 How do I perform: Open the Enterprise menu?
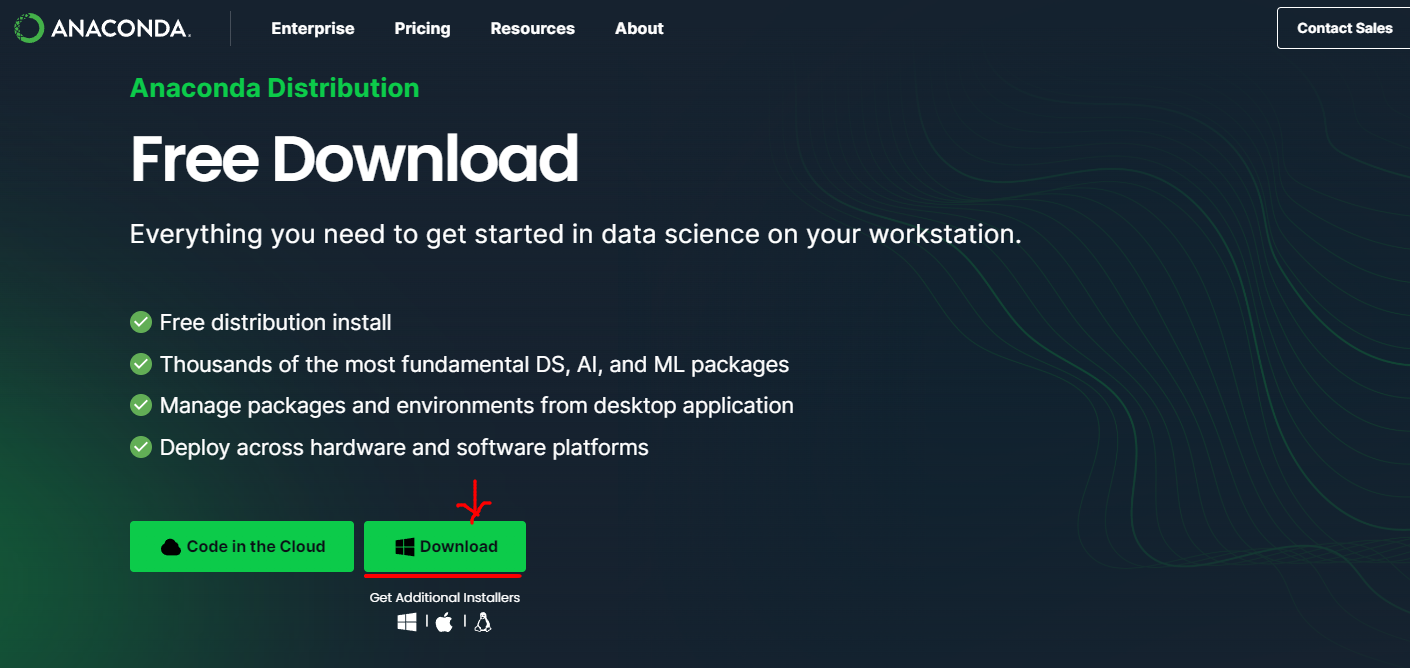[x=313, y=28]
